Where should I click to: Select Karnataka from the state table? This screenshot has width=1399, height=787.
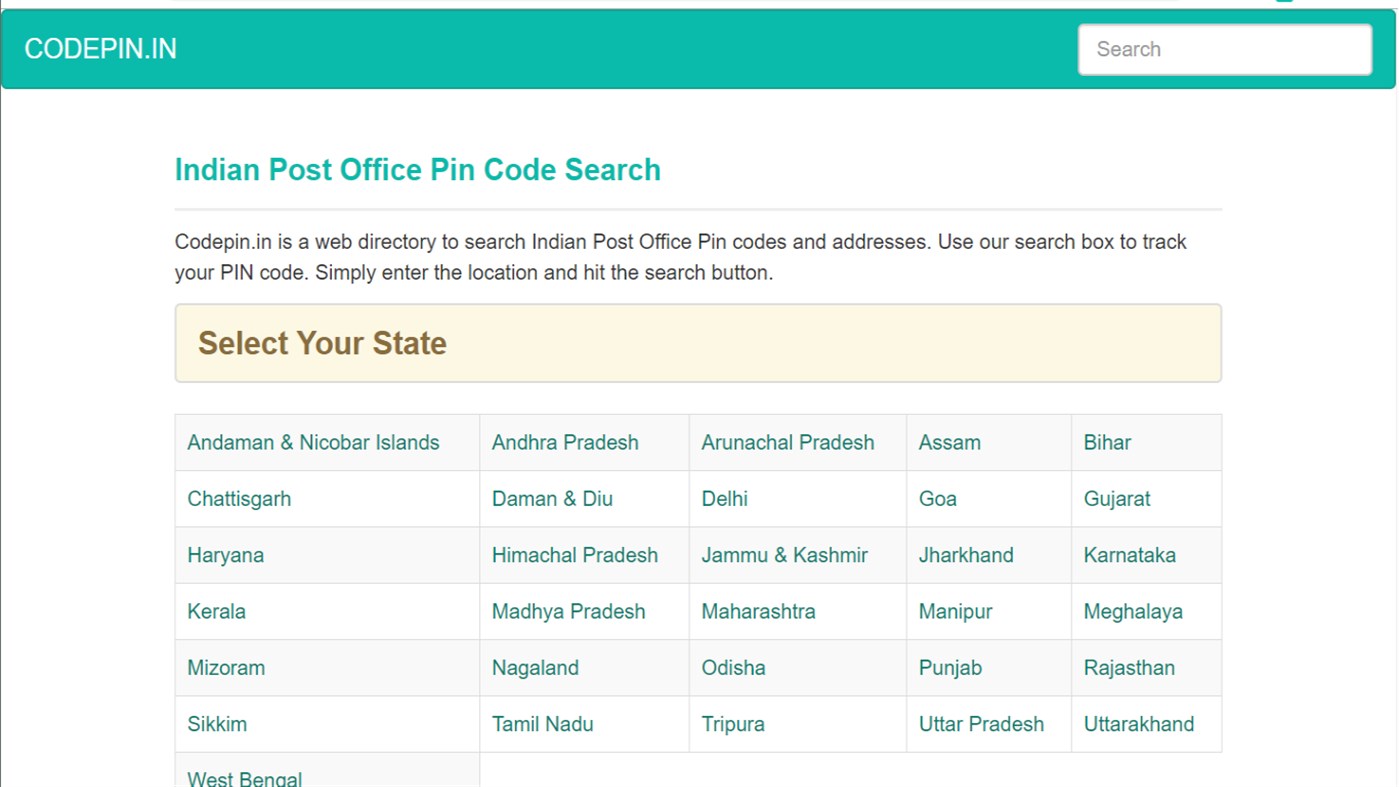[1129, 555]
